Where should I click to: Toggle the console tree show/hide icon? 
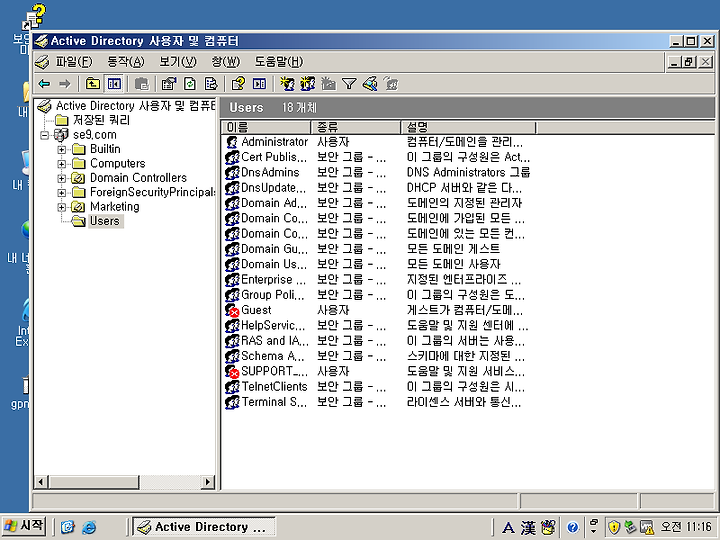(x=114, y=84)
